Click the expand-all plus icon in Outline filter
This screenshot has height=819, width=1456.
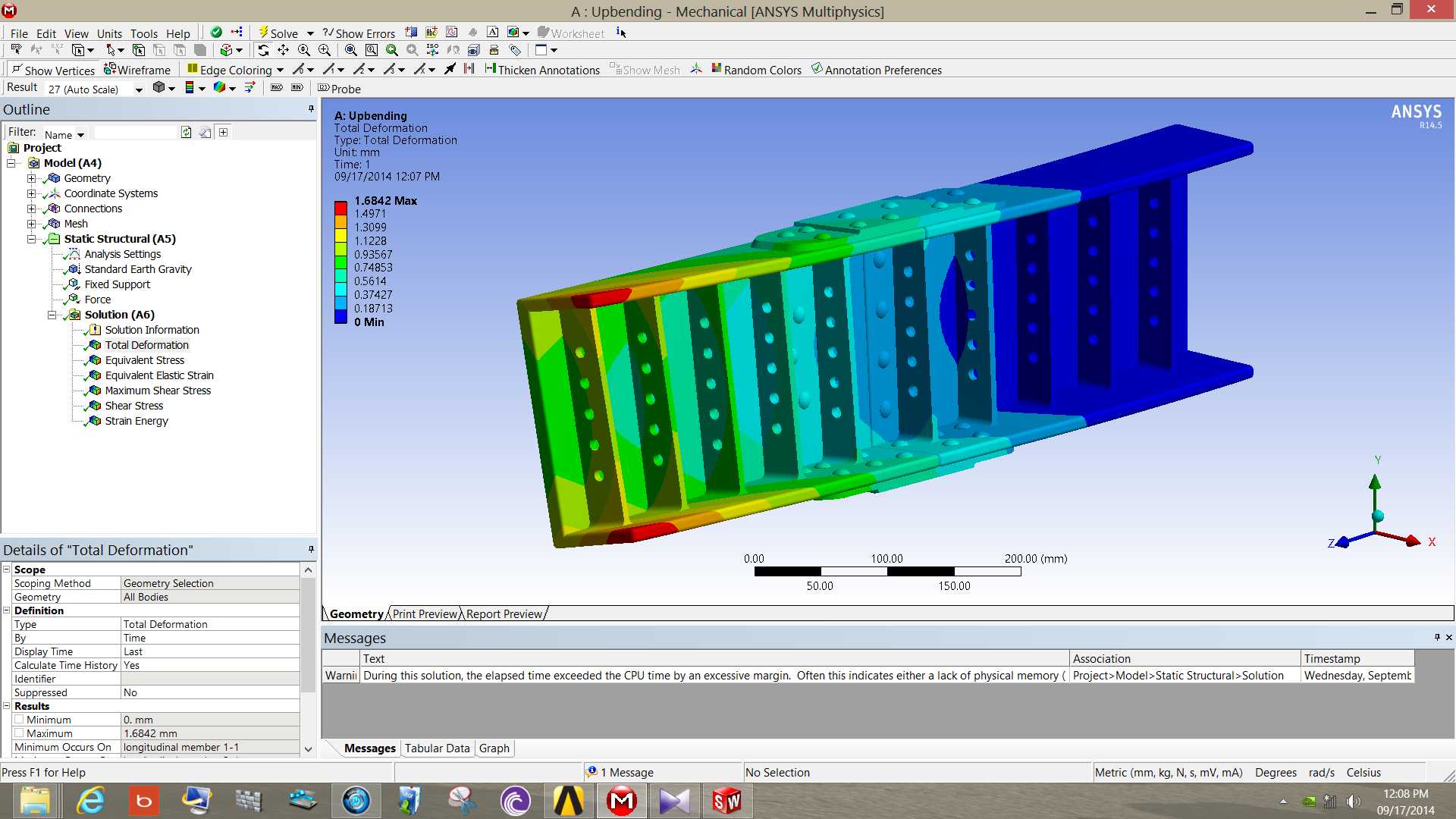tap(224, 132)
